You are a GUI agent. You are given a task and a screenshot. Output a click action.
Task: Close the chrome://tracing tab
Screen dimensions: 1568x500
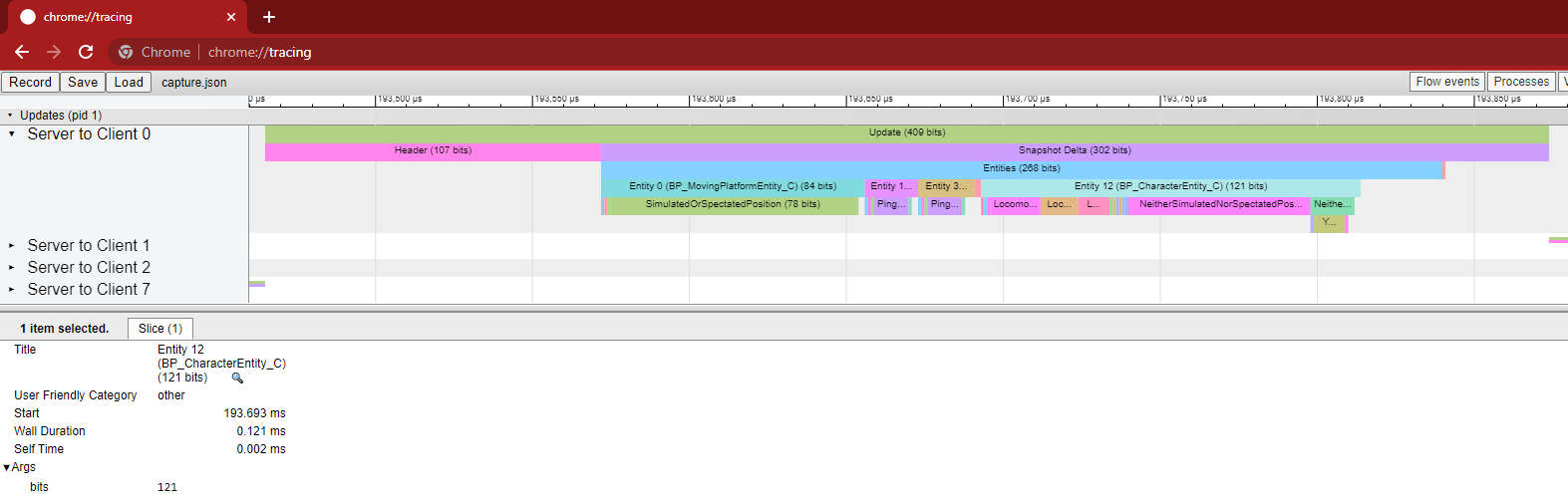[x=231, y=17]
